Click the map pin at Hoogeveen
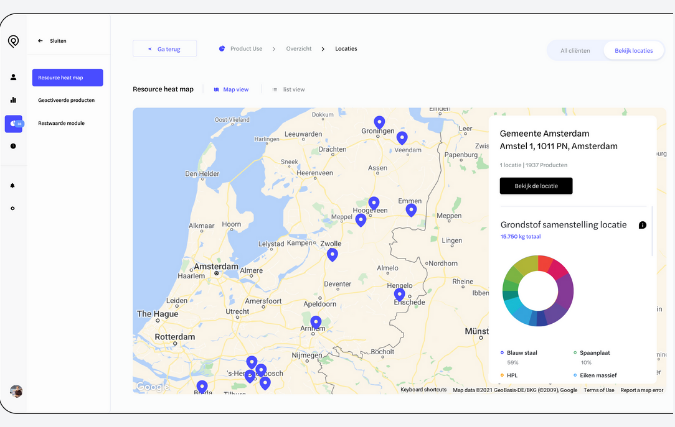The image size is (675, 427). point(374,204)
